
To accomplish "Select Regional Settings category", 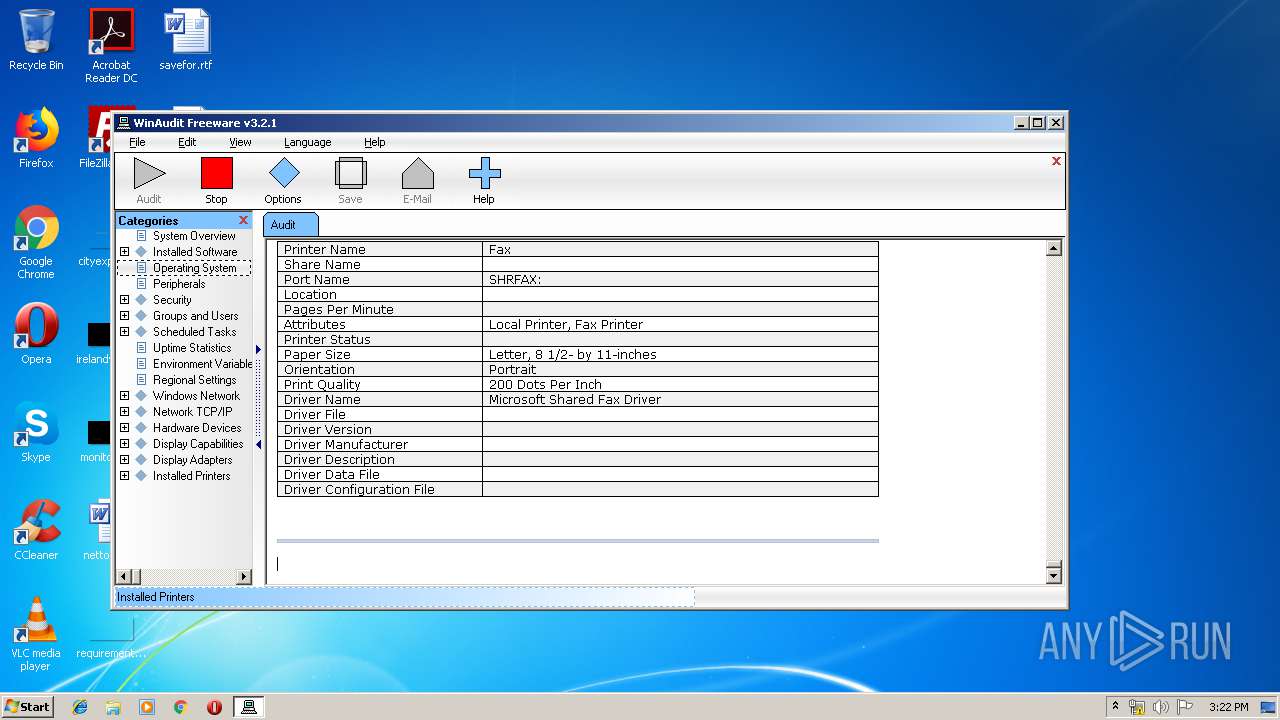I will click(x=195, y=380).
